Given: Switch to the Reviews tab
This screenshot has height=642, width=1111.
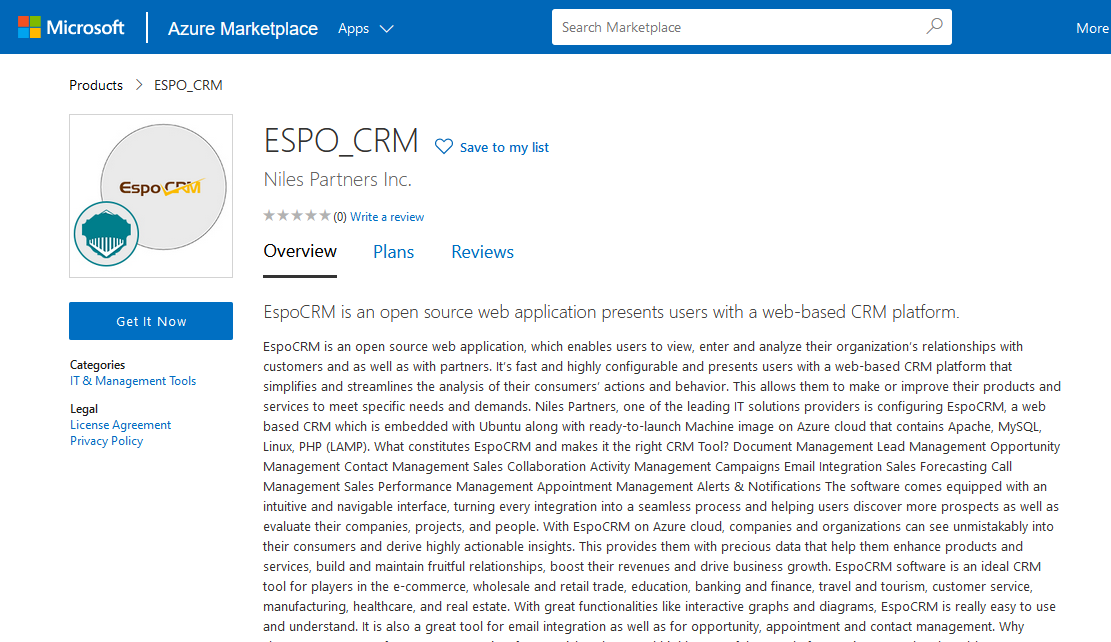Looking at the screenshot, I should pos(483,252).
